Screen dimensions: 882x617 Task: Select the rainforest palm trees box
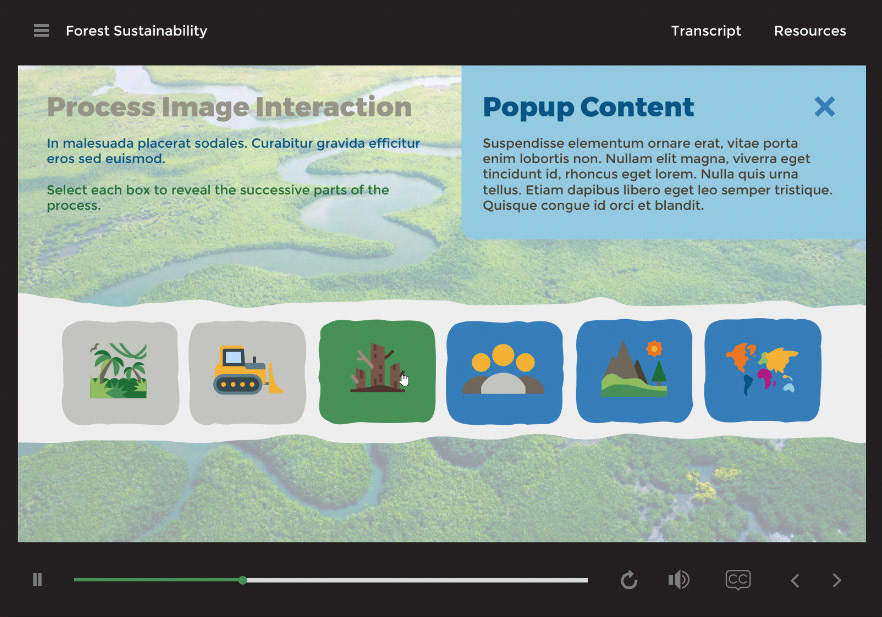click(x=120, y=372)
